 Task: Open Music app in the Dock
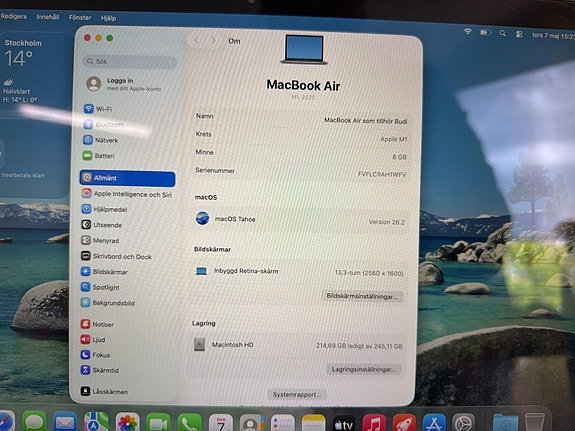pyautogui.click(x=373, y=424)
